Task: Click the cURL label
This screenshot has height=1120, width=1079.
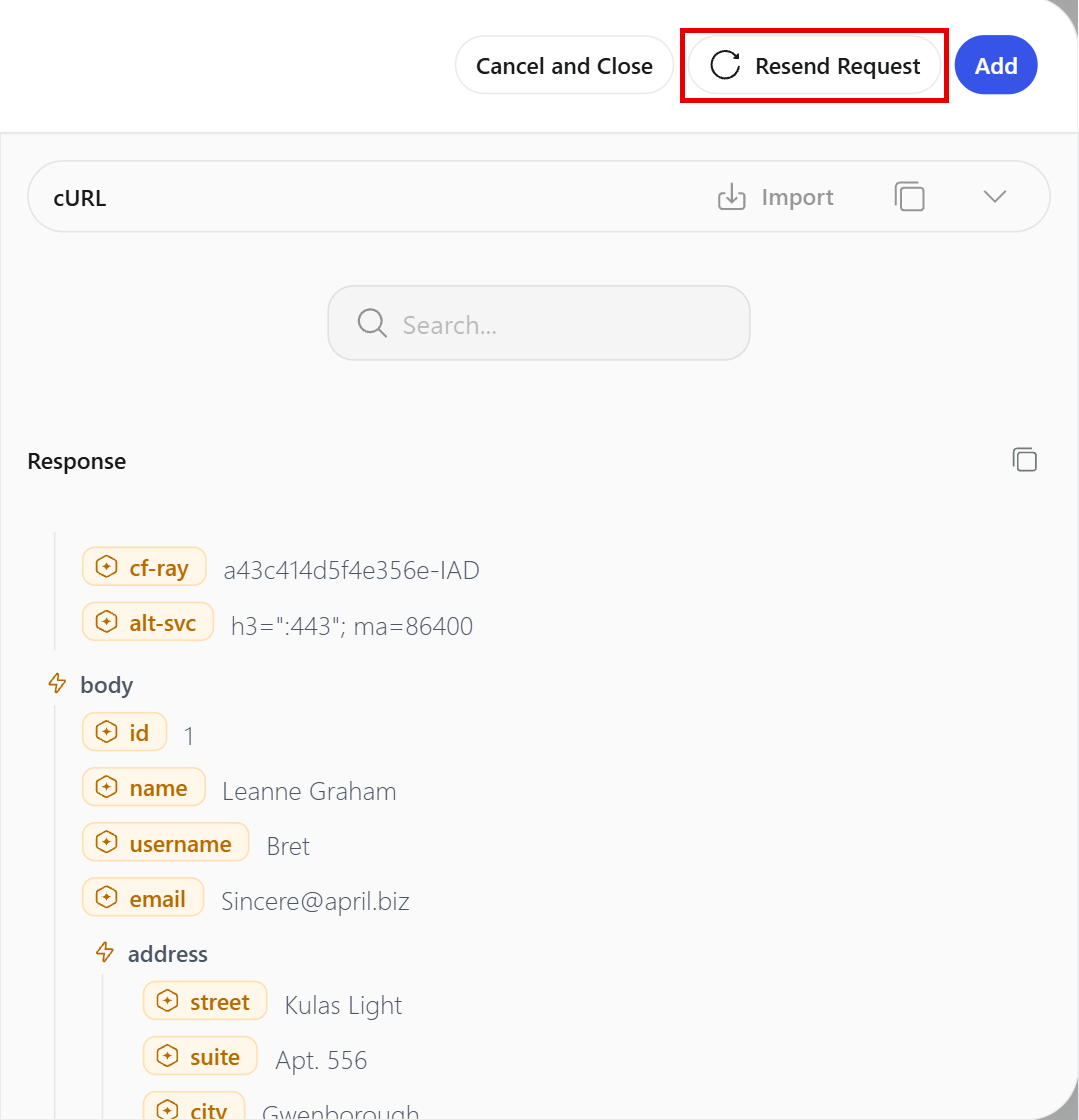Action: [x=79, y=198]
